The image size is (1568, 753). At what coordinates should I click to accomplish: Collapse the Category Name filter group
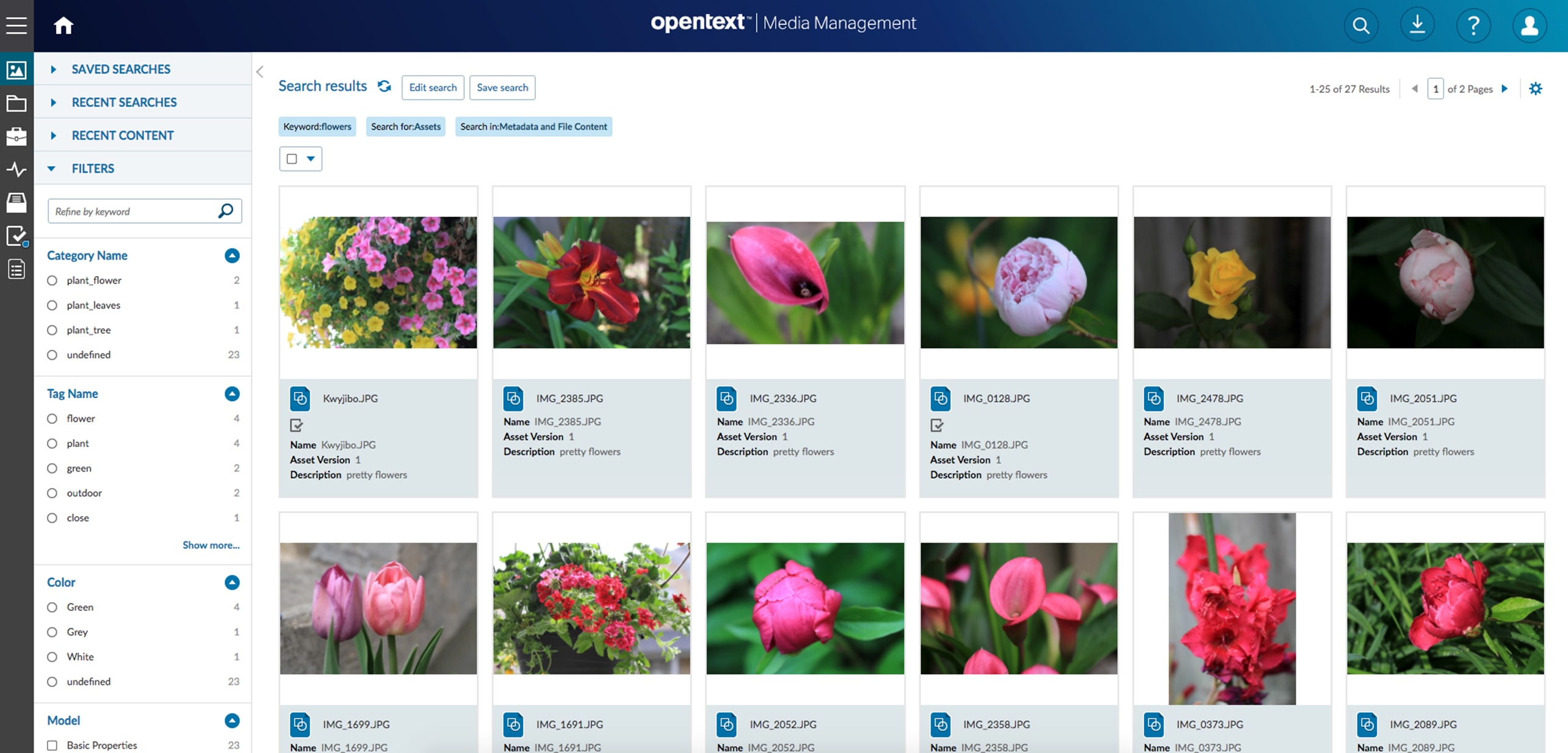point(232,255)
